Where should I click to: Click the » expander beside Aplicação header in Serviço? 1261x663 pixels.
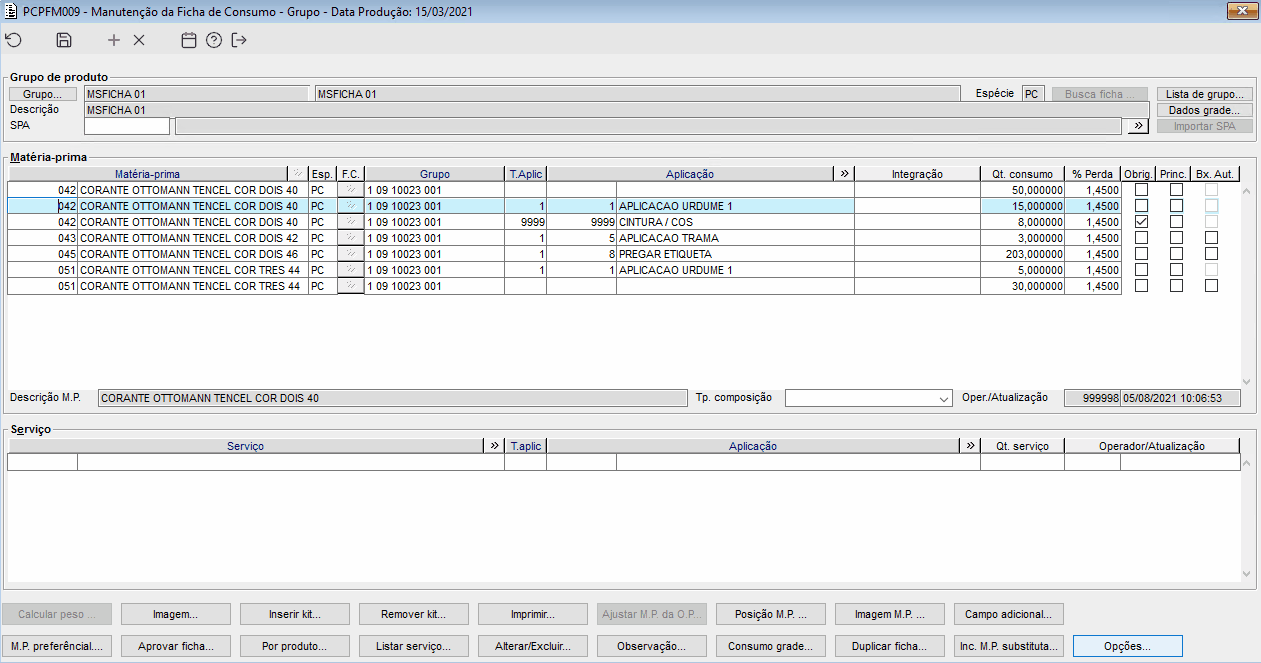(969, 446)
